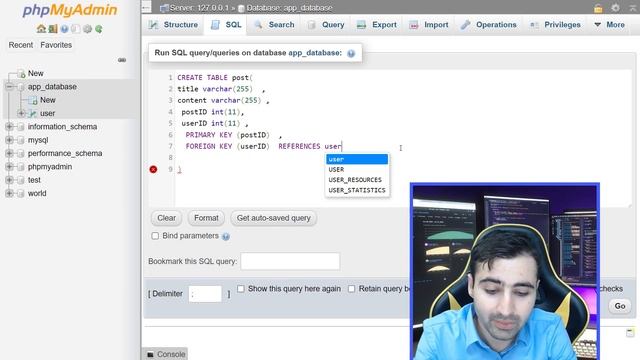Pick USER_RESOURCES from autocomplete list
This screenshot has width=640, height=360.
point(357,180)
